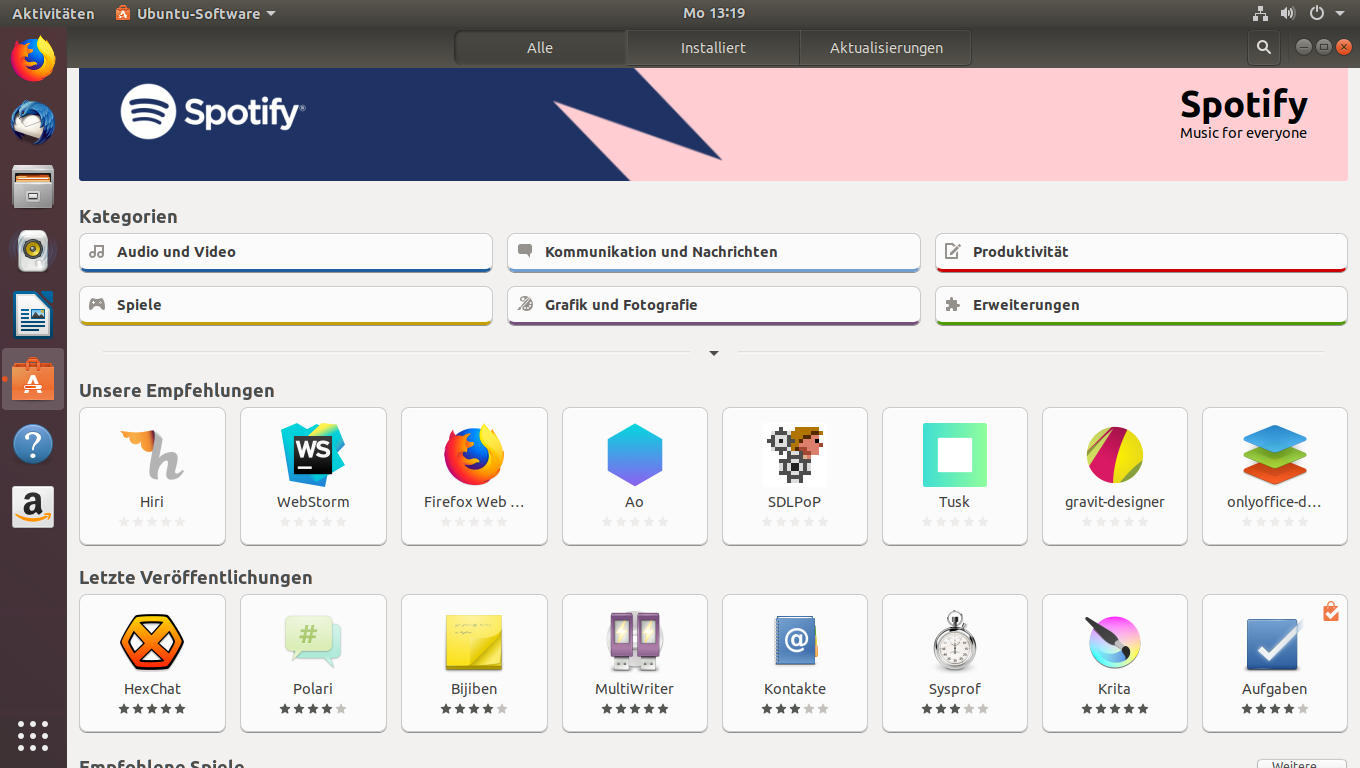This screenshot has height=768, width=1360.
Task: Open the Bijiben notes app tile
Action: click(474, 663)
